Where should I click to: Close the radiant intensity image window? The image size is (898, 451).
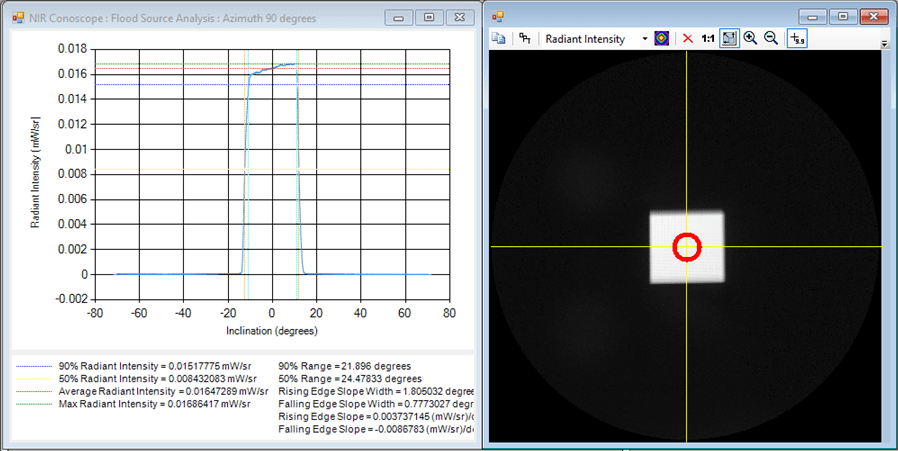pos(873,17)
